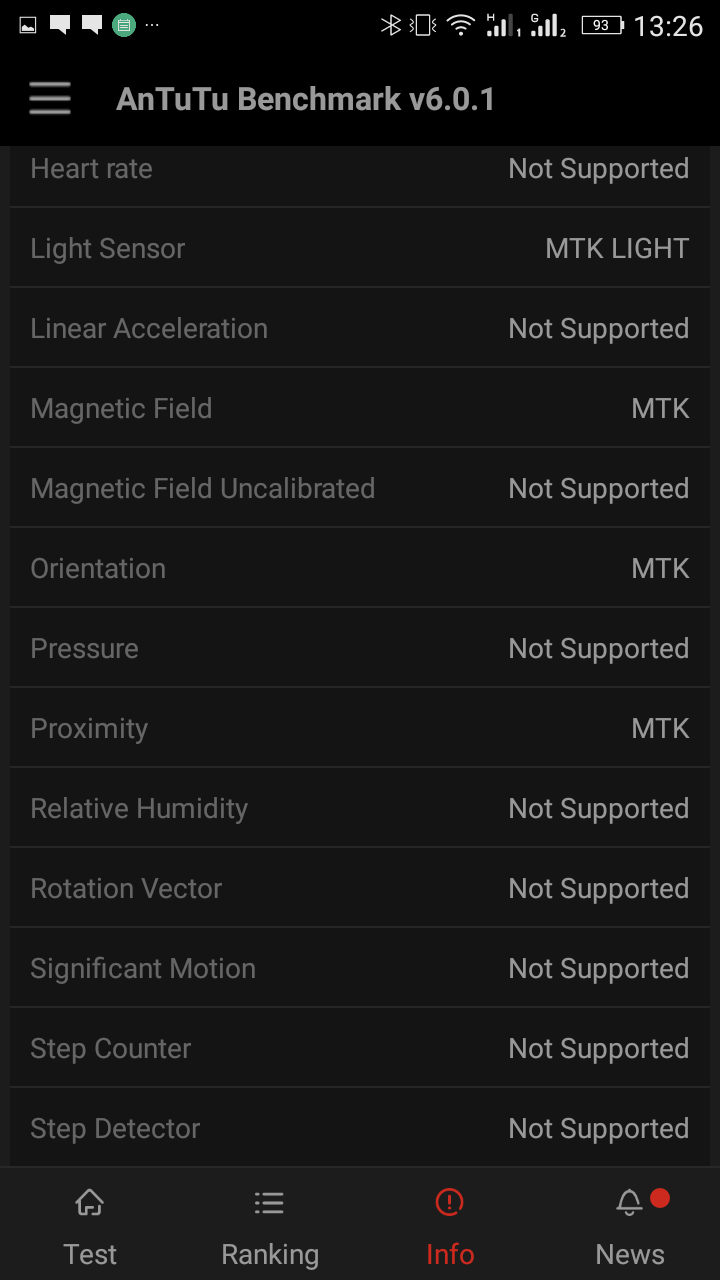The height and width of the screenshot is (1280, 720).
Task: Switch to the News tab label
Action: pyautogui.click(x=630, y=1254)
